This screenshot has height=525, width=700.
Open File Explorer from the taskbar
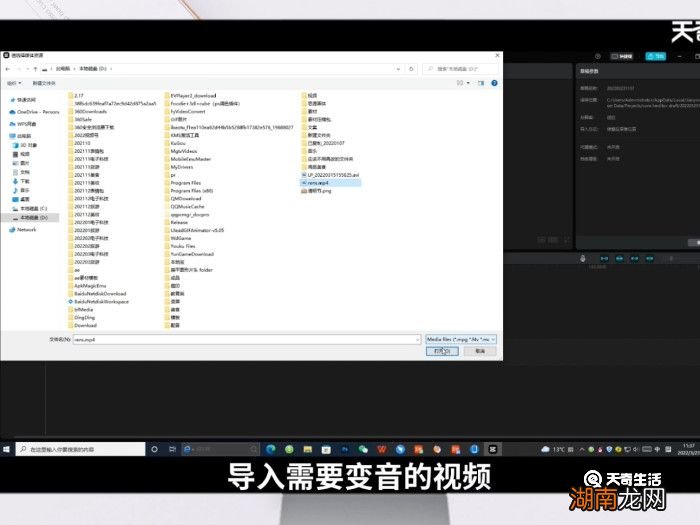[308, 449]
